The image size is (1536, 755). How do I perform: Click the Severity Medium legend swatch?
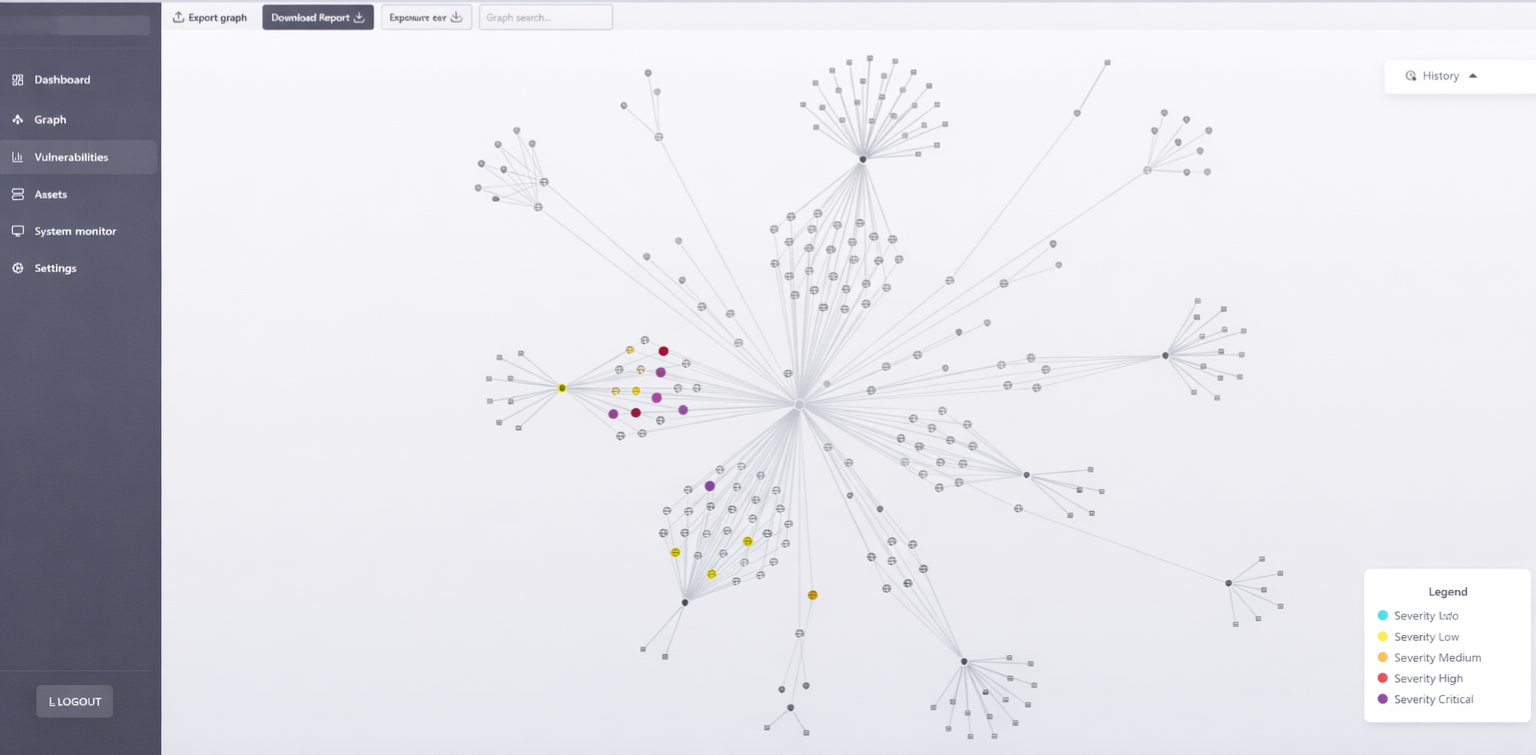point(1383,657)
